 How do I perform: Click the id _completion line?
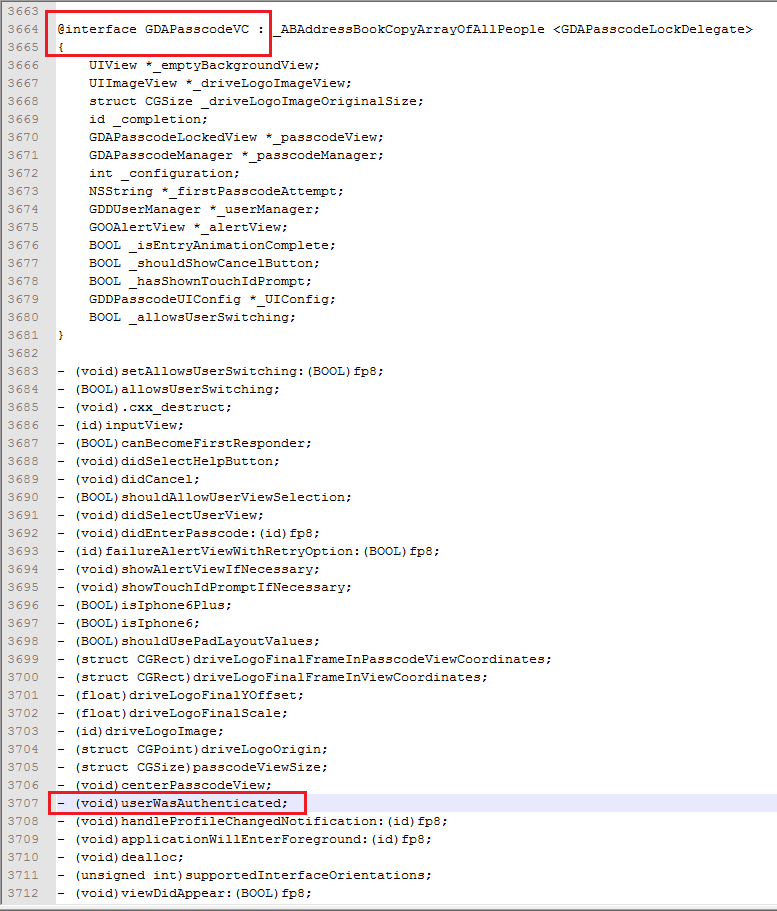(148, 119)
